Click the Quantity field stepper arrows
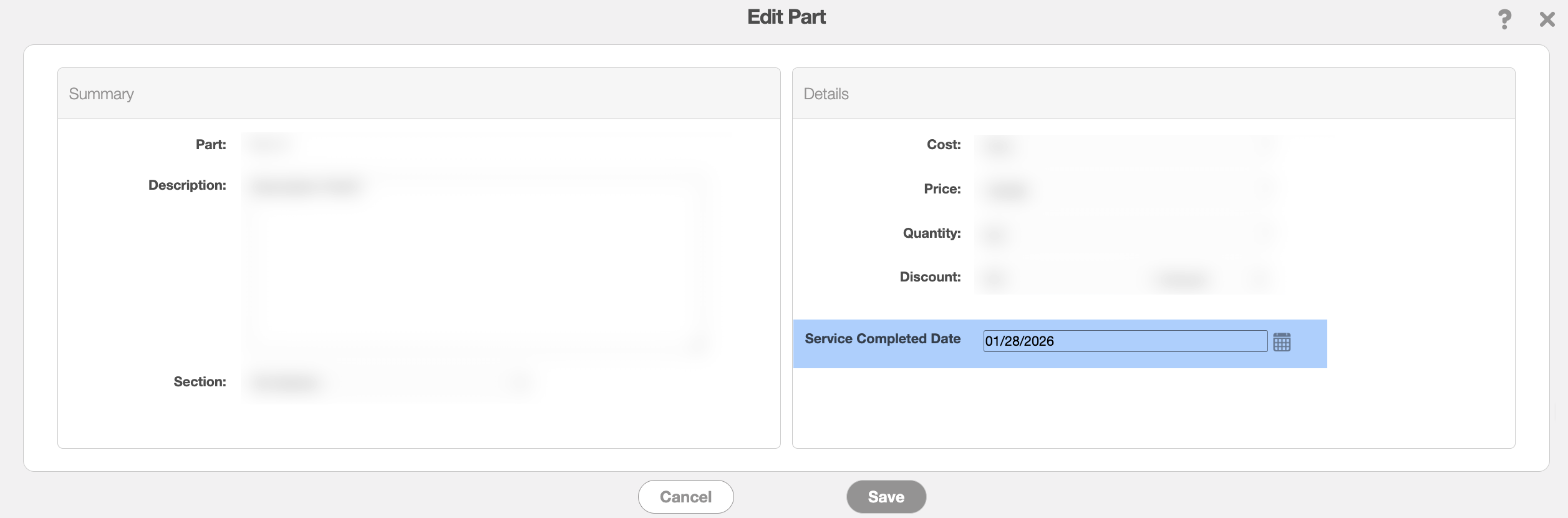 click(x=1266, y=233)
